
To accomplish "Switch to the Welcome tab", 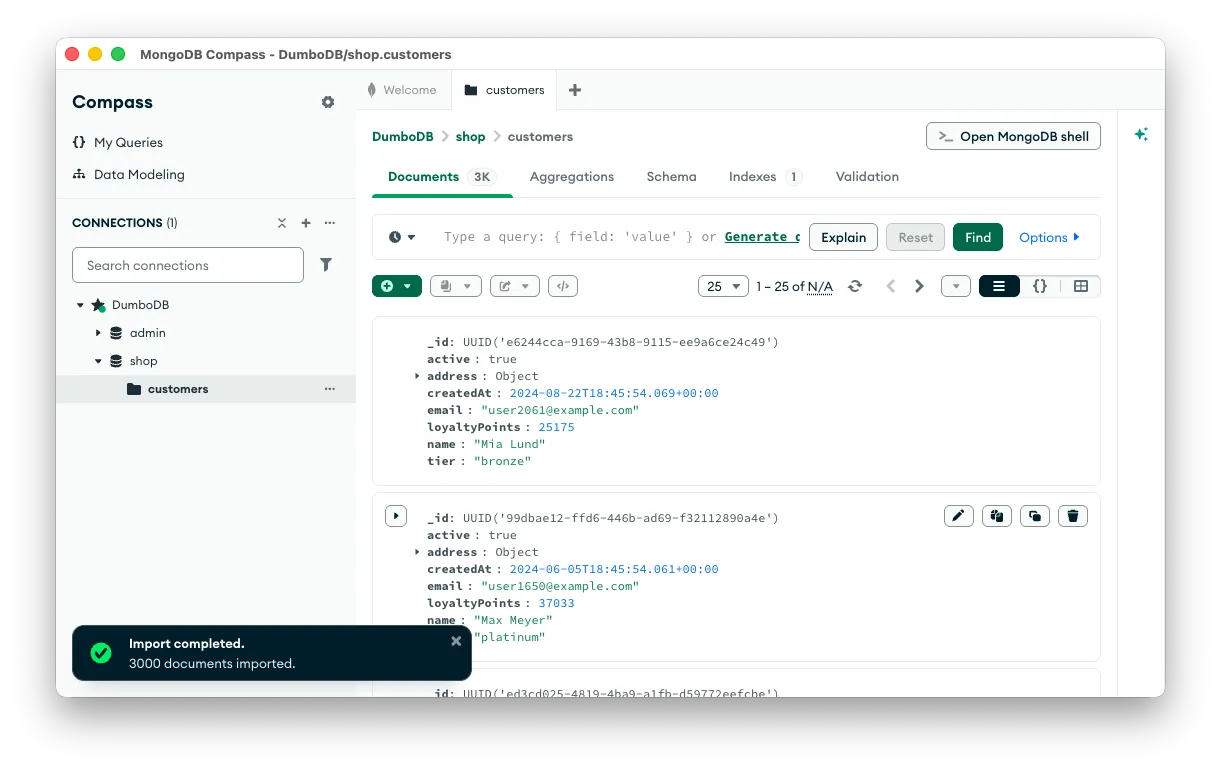I will point(402,90).
